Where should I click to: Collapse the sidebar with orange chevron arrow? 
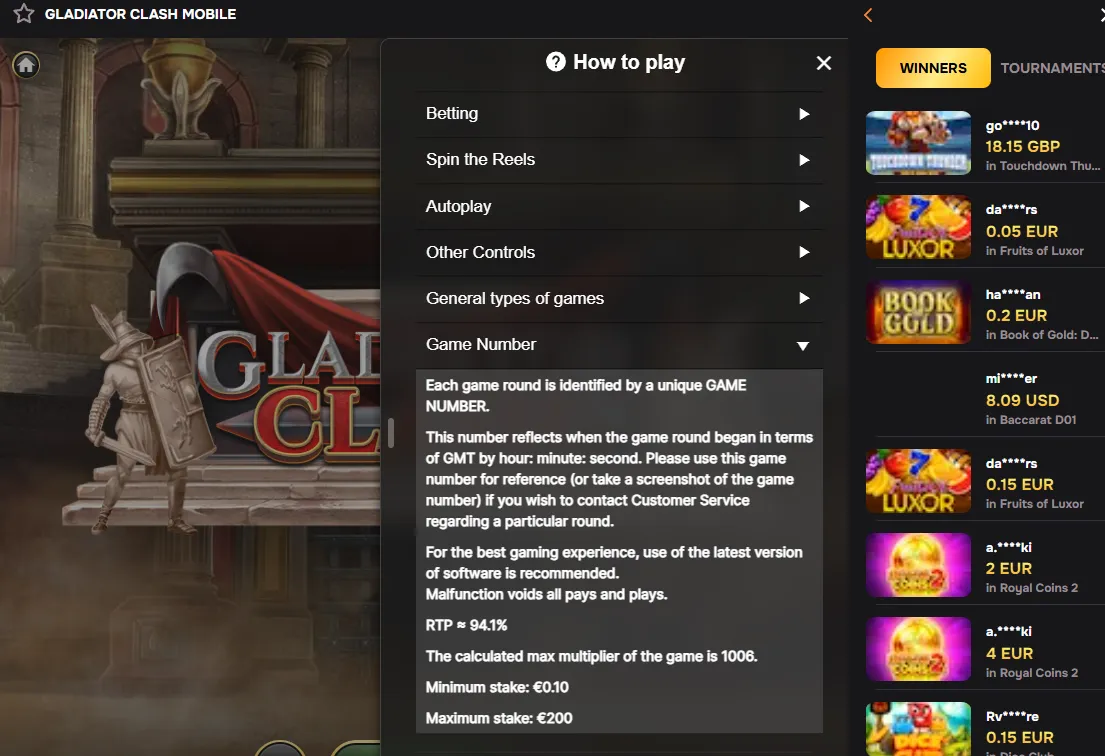click(x=868, y=15)
